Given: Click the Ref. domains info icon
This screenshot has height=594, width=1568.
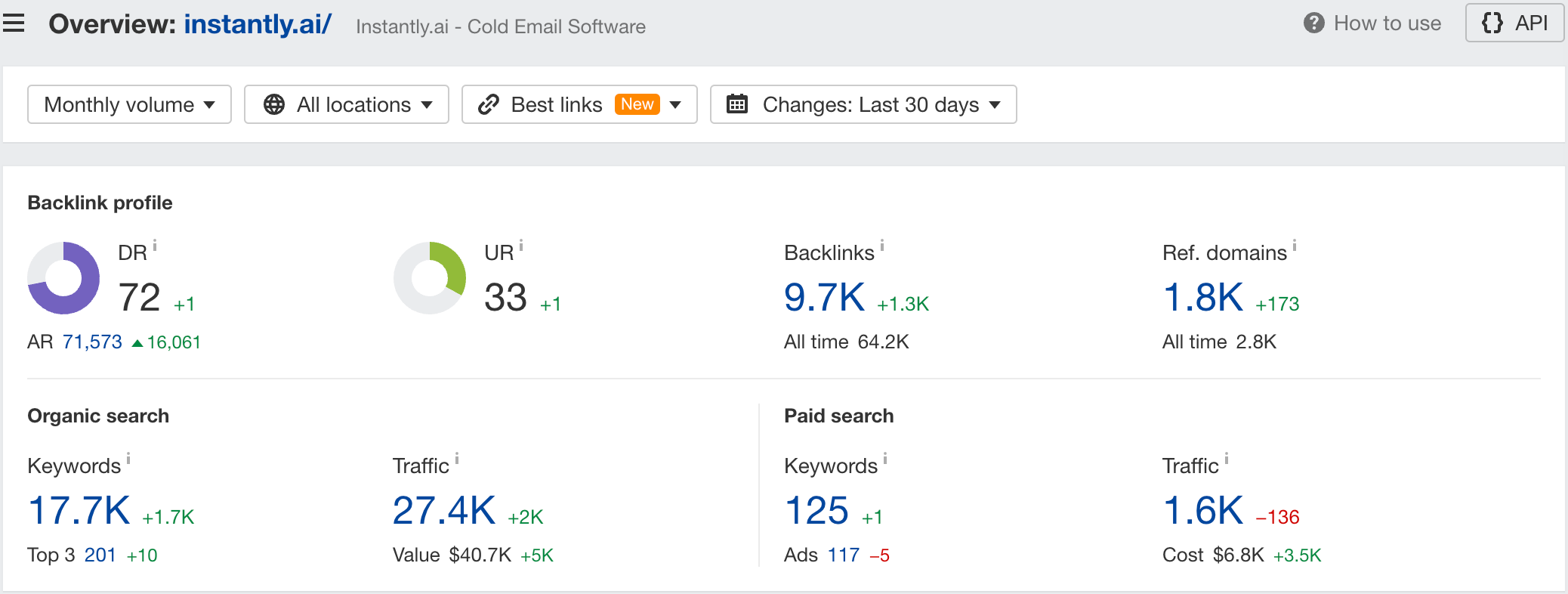Looking at the screenshot, I should tap(1295, 245).
